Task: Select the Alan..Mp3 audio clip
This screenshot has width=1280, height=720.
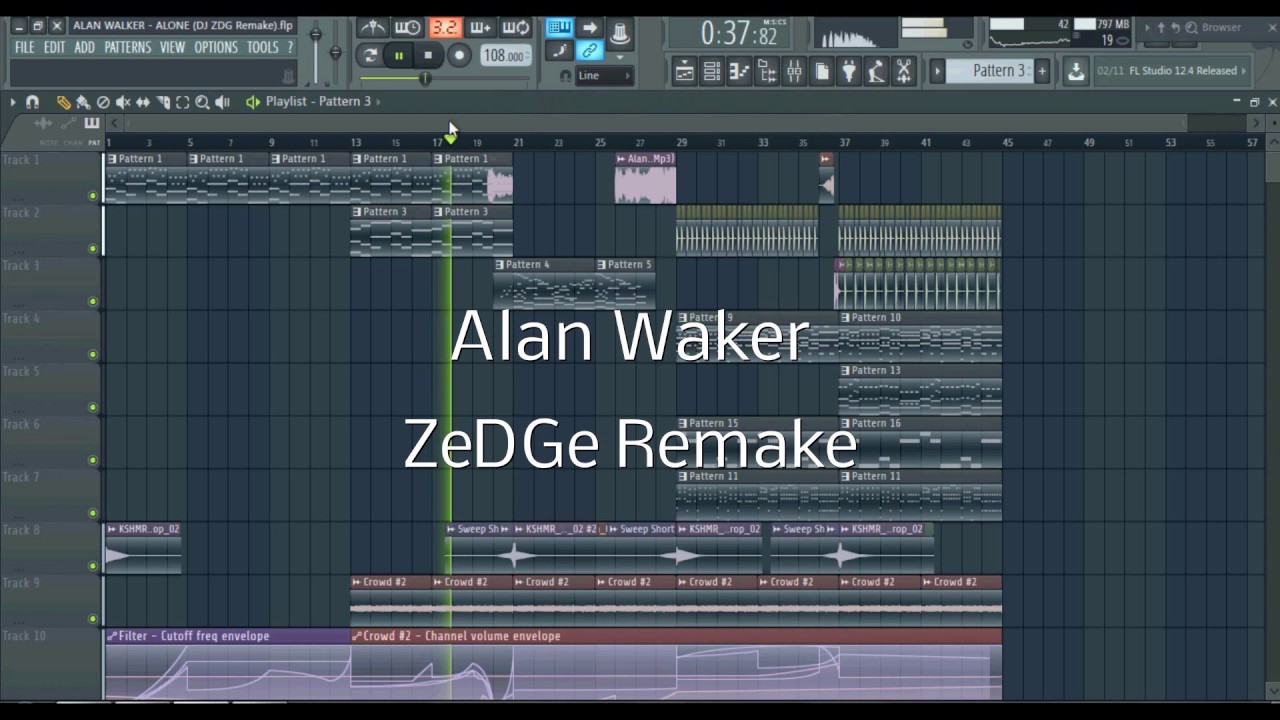Action: [x=645, y=180]
